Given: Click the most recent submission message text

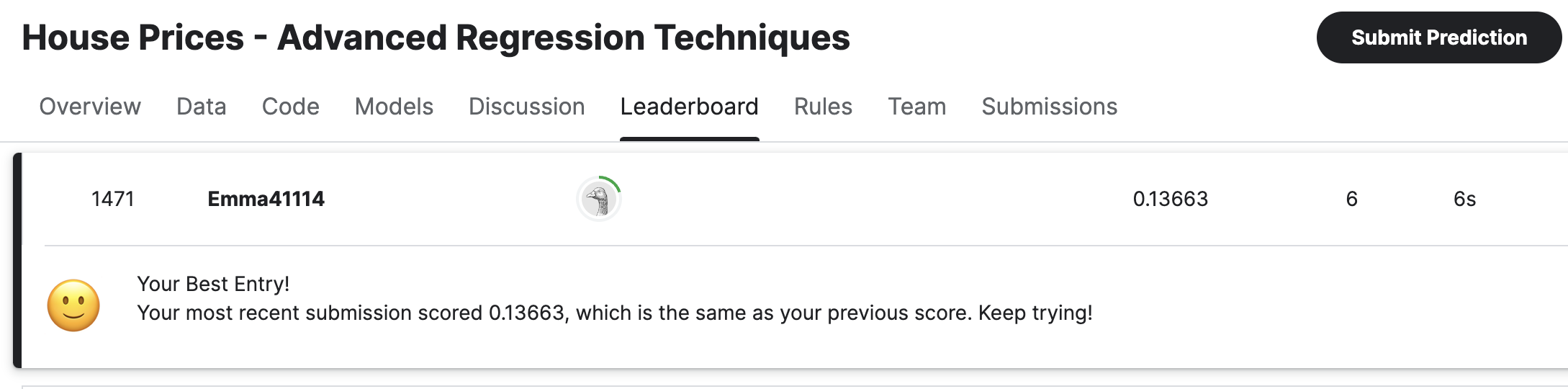Looking at the screenshot, I should pyautogui.click(x=614, y=313).
